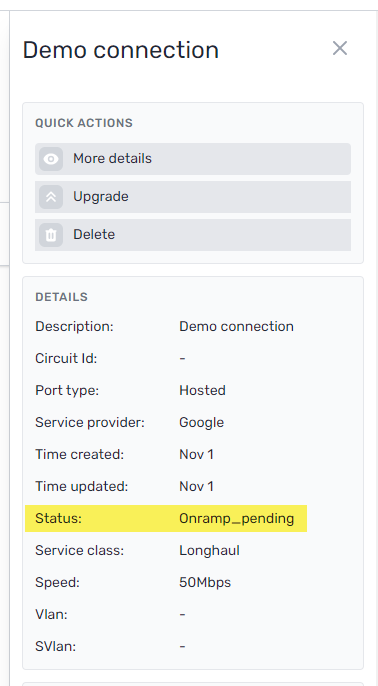Click the highlighted Status label
378x686 pixels.
pyautogui.click(x=59, y=518)
